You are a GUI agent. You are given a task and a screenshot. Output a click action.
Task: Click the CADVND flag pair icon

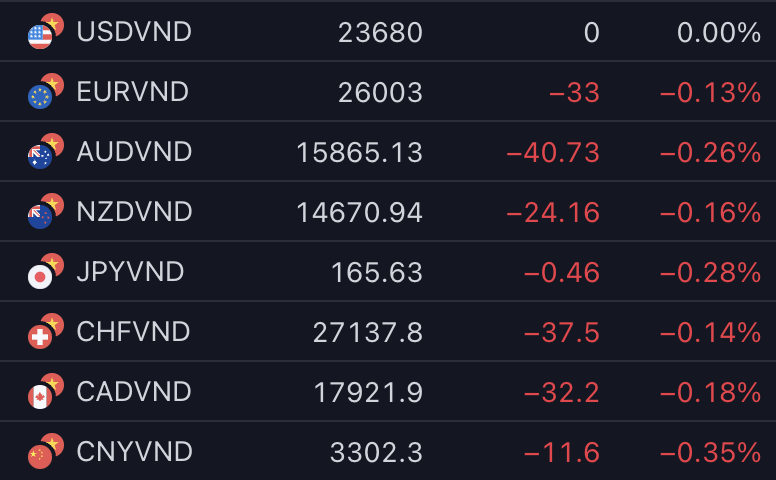[x=46, y=391]
